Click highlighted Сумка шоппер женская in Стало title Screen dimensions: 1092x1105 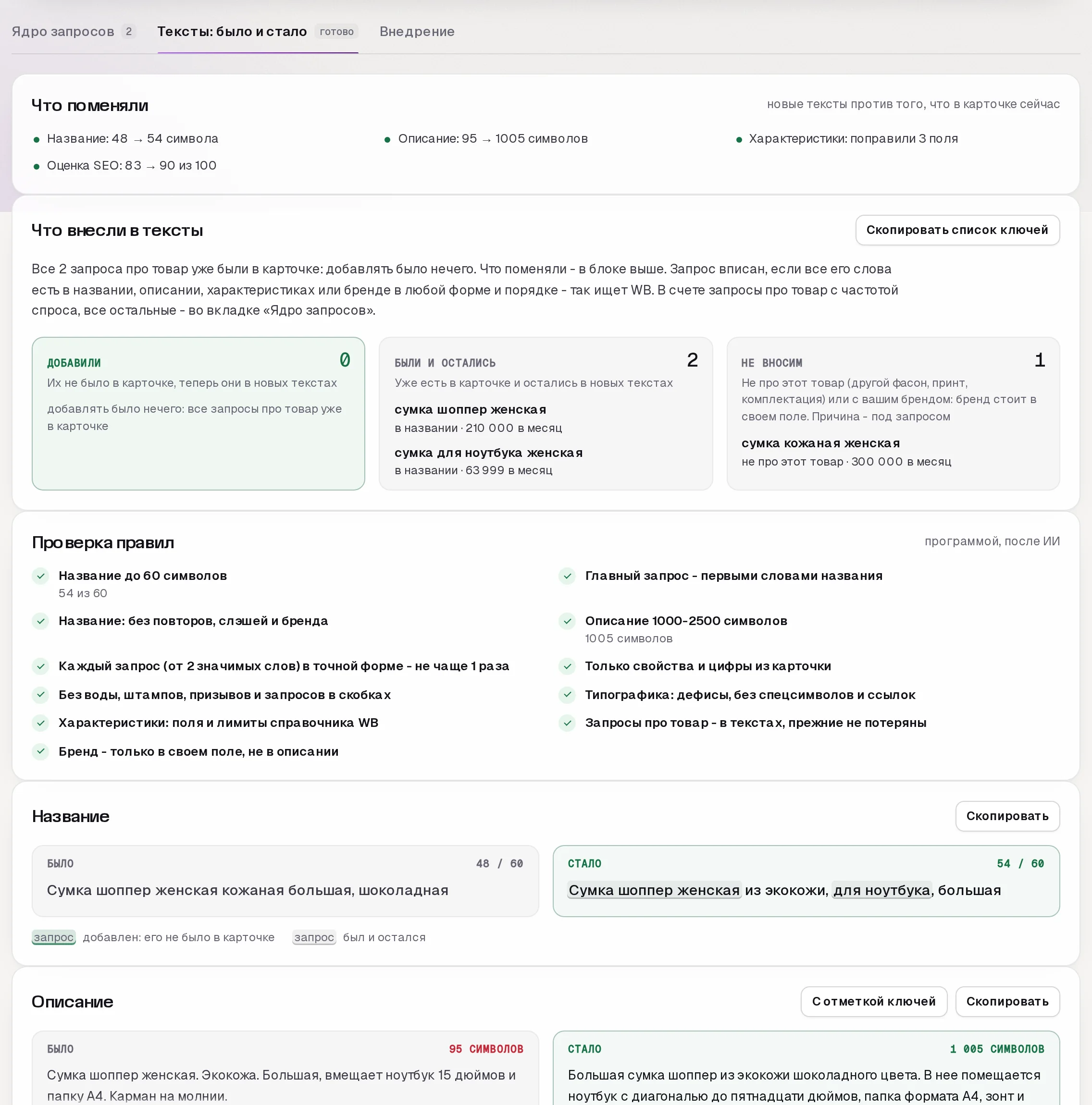tap(654, 890)
